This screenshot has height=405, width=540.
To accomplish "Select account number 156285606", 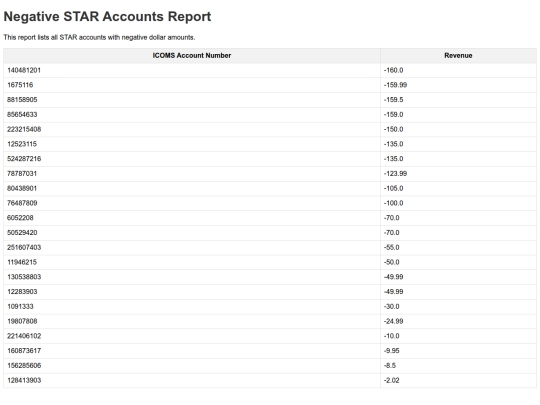I will [24, 366].
